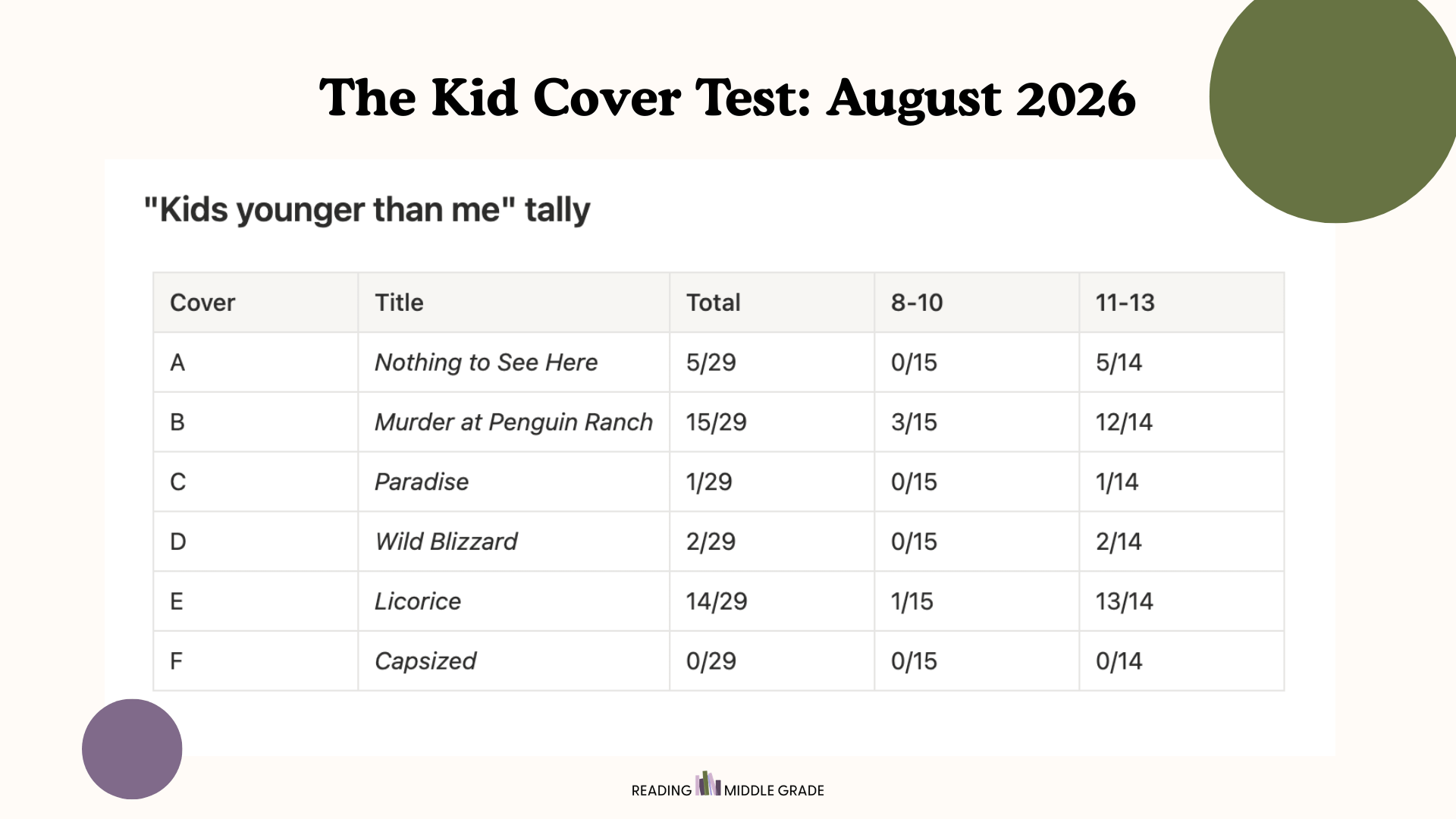Click the 8-10 age column header
Viewport: 1456px width, 819px height.
(x=977, y=303)
